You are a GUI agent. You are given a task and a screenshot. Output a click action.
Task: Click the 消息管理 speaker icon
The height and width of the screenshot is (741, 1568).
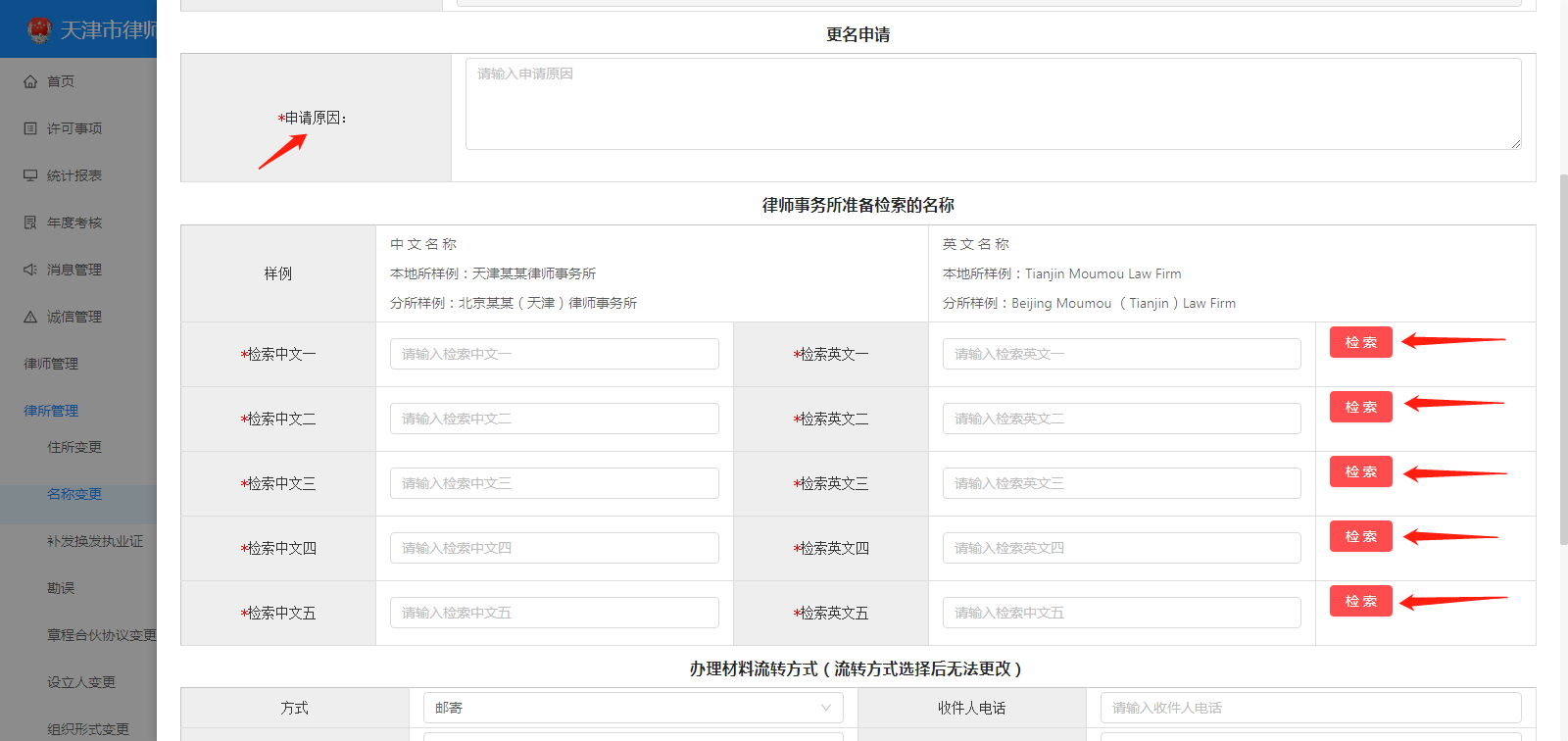pos(30,270)
